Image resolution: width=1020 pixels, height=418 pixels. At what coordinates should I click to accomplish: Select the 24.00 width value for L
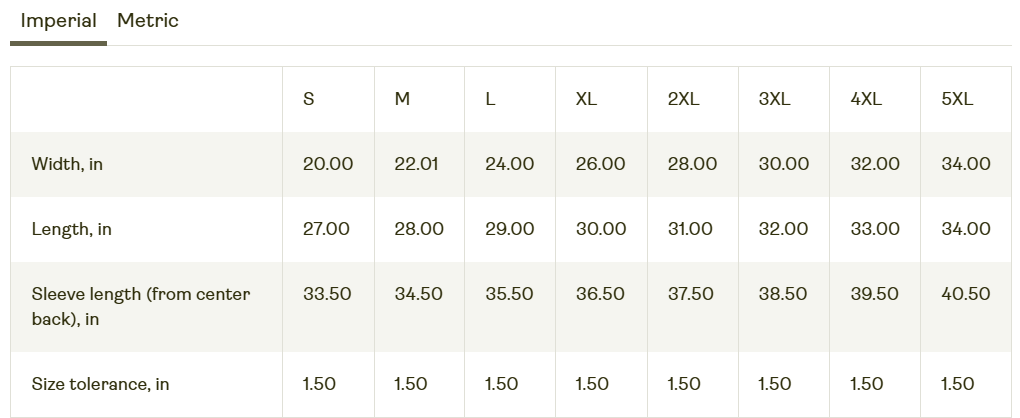coord(509,164)
